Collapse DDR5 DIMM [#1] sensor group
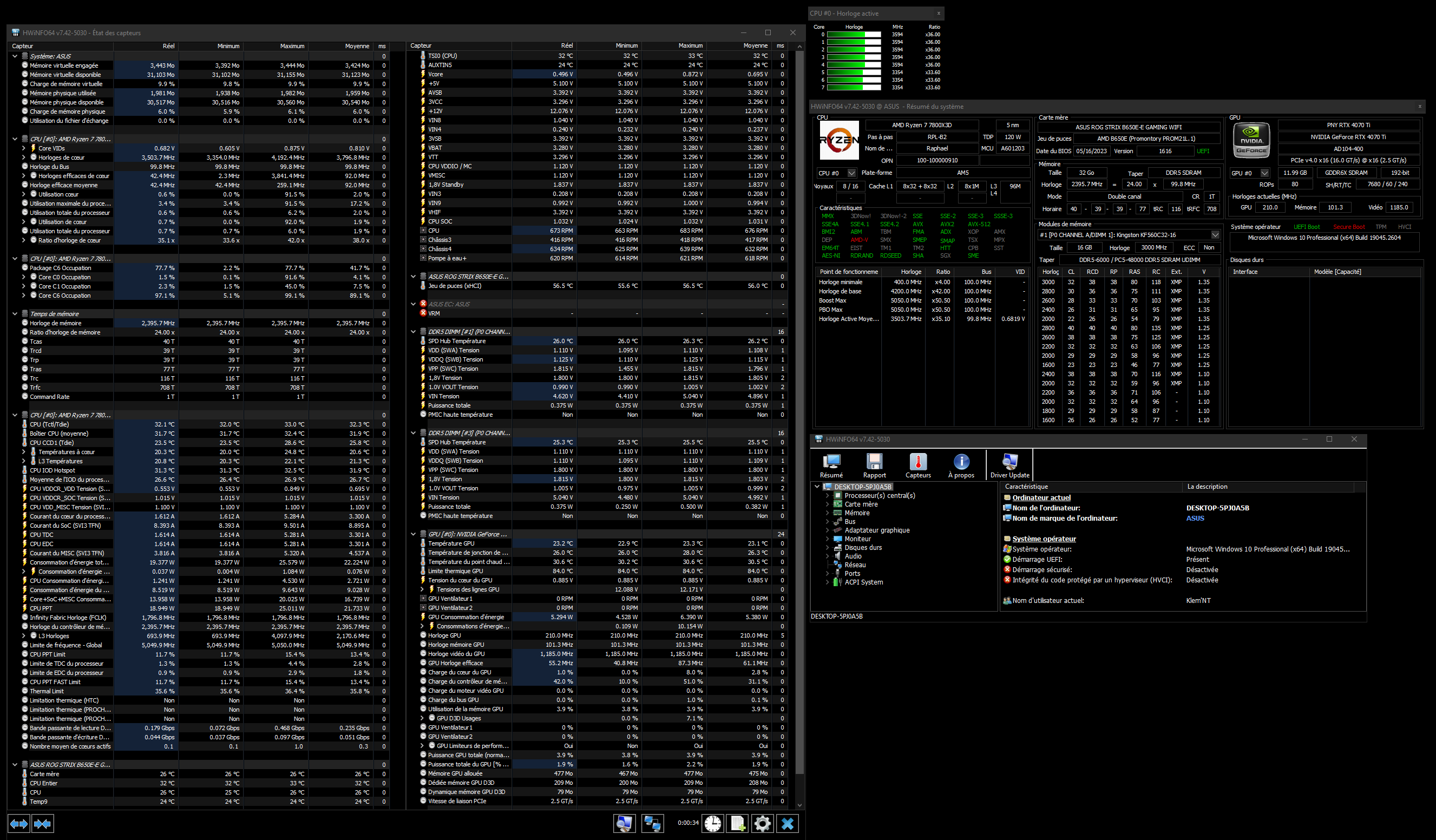The width and height of the screenshot is (1436, 840). (413, 331)
